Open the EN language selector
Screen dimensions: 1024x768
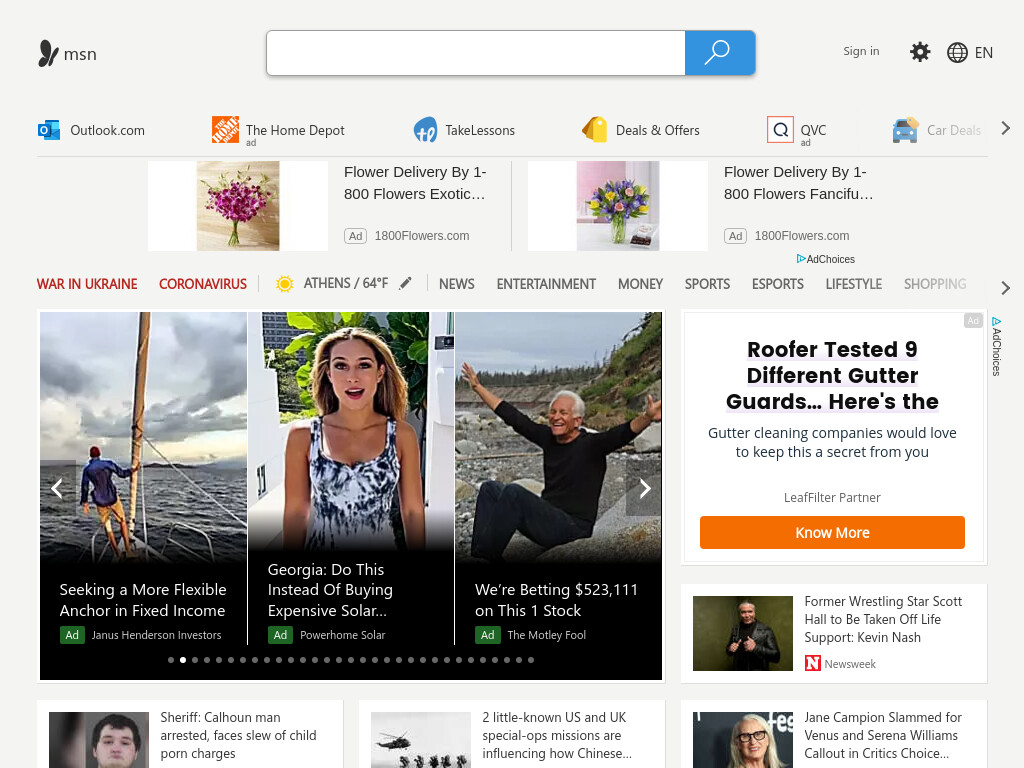pos(984,53)
